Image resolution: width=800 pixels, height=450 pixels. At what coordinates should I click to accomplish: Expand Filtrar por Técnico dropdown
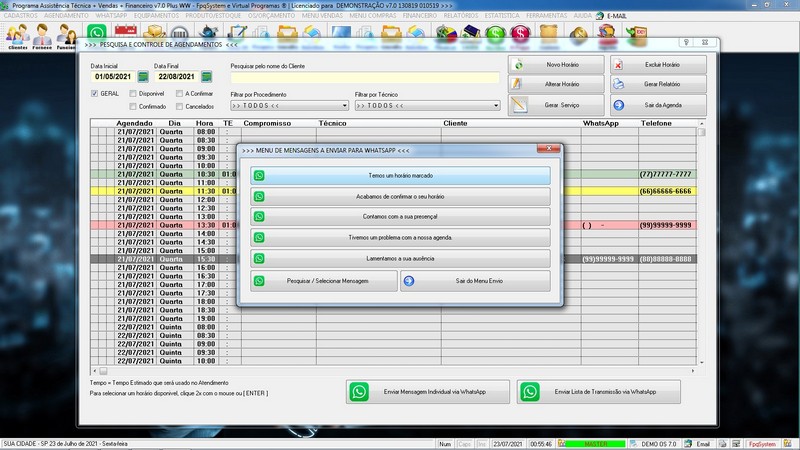coord(495,106)
